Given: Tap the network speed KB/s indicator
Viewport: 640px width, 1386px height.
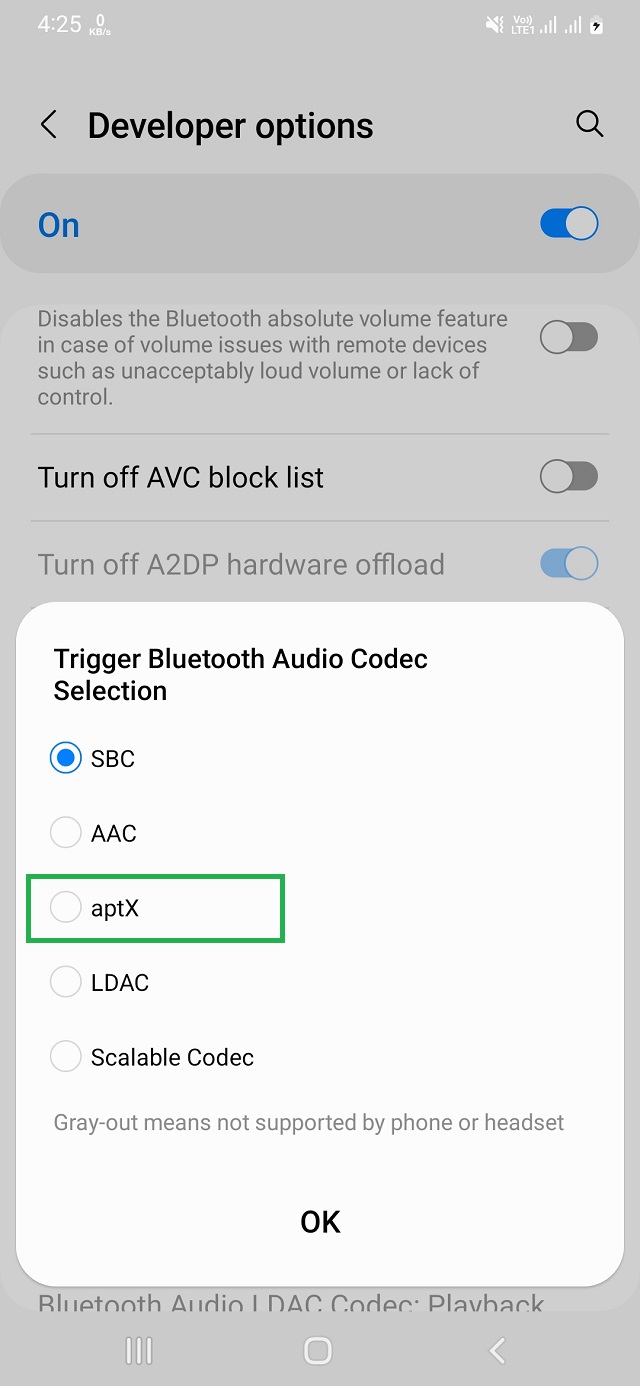Looking at the screenshot, I should point(100,25).
